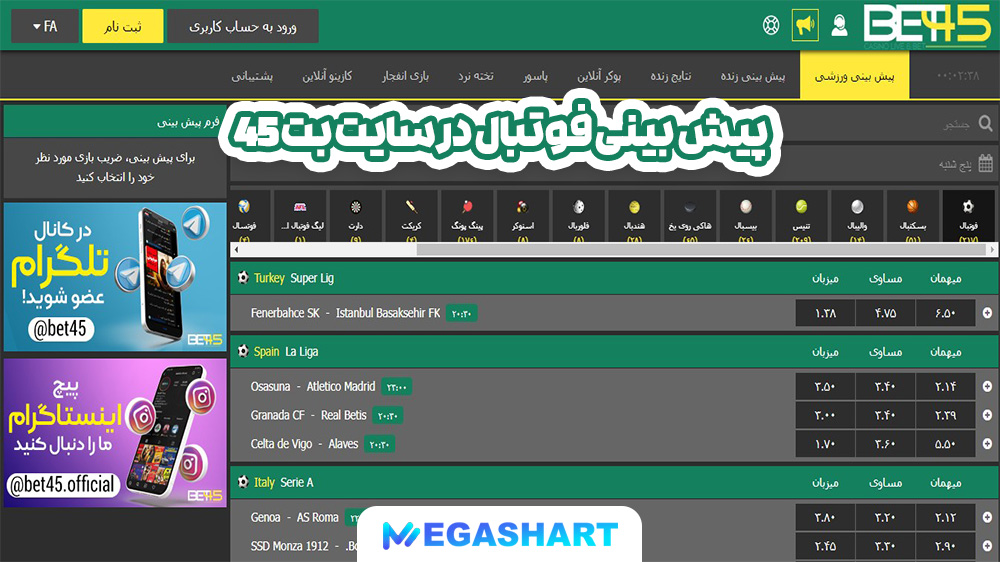
Task: Click the soccer ball icon beside Spain La Liga
Action: click(243, 351)
